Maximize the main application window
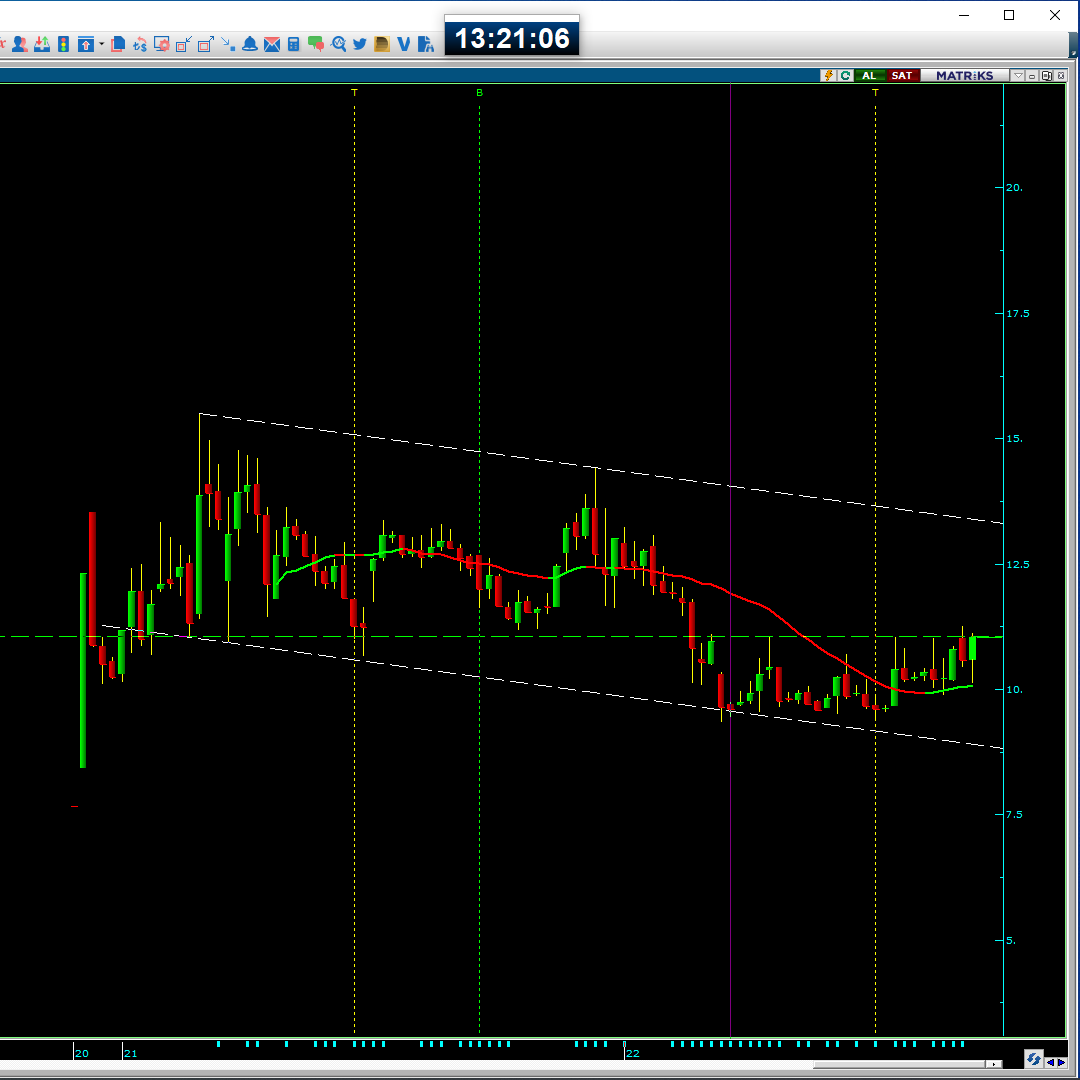The height and width of the screenshot is (1080, 1080). pyautogui.click(x=1009, y=15)
